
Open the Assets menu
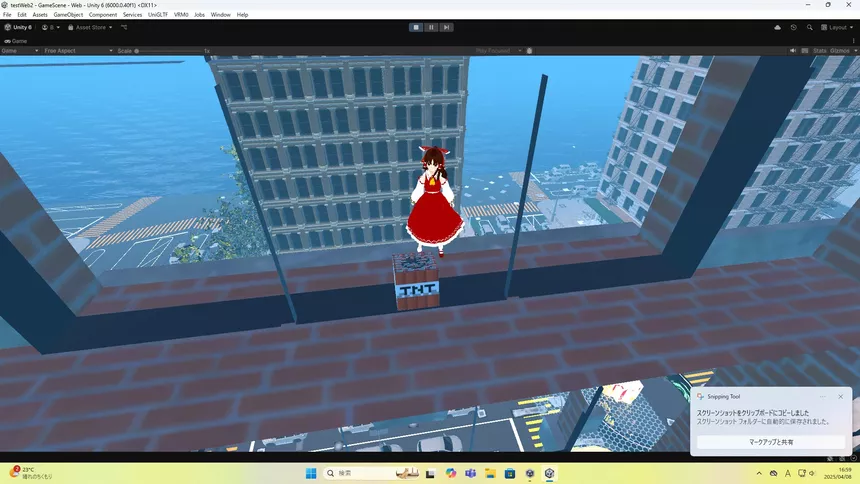(x=40, y=15)
